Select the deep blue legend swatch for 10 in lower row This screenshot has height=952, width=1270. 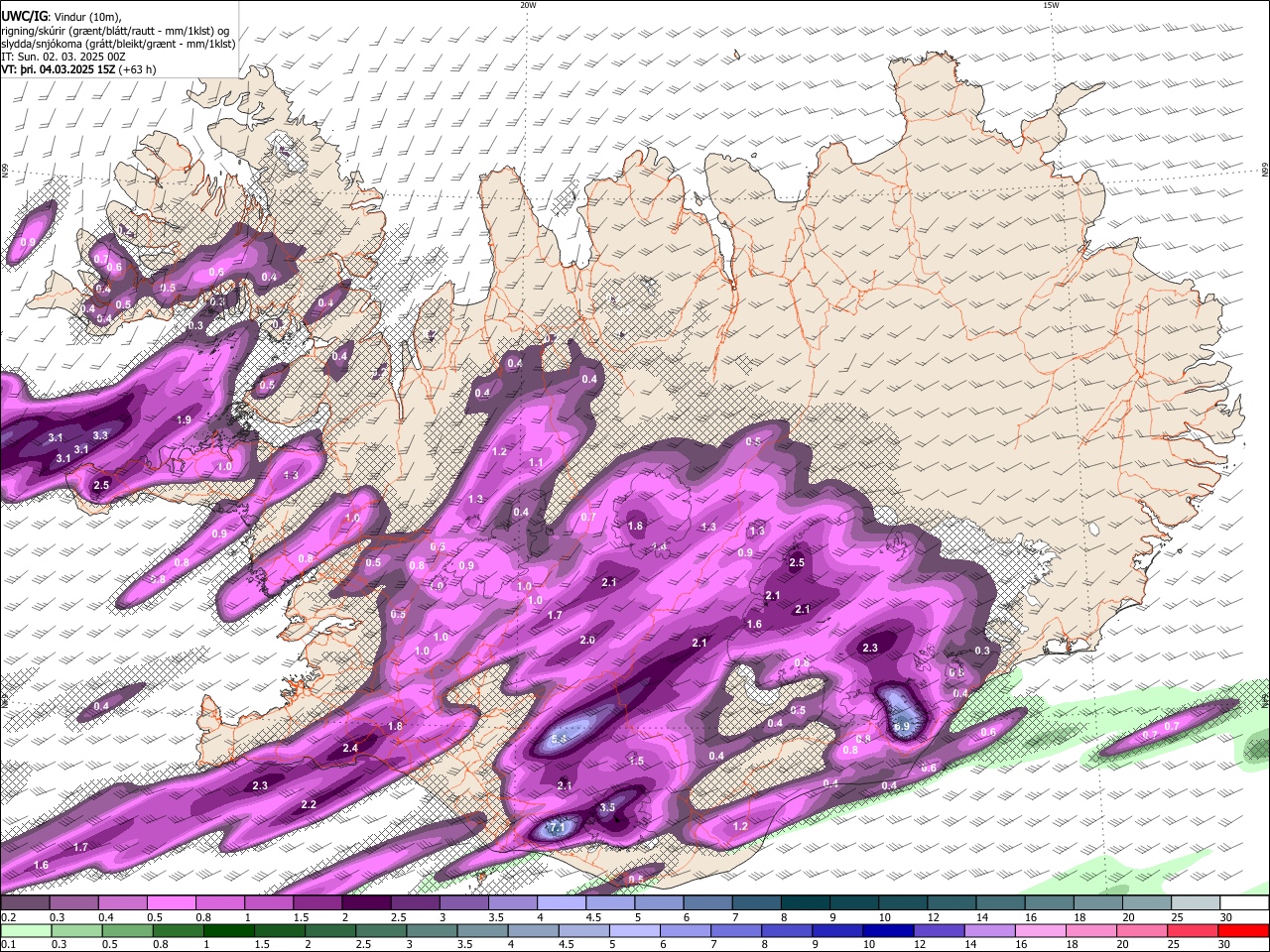click(x=887, y=930)
